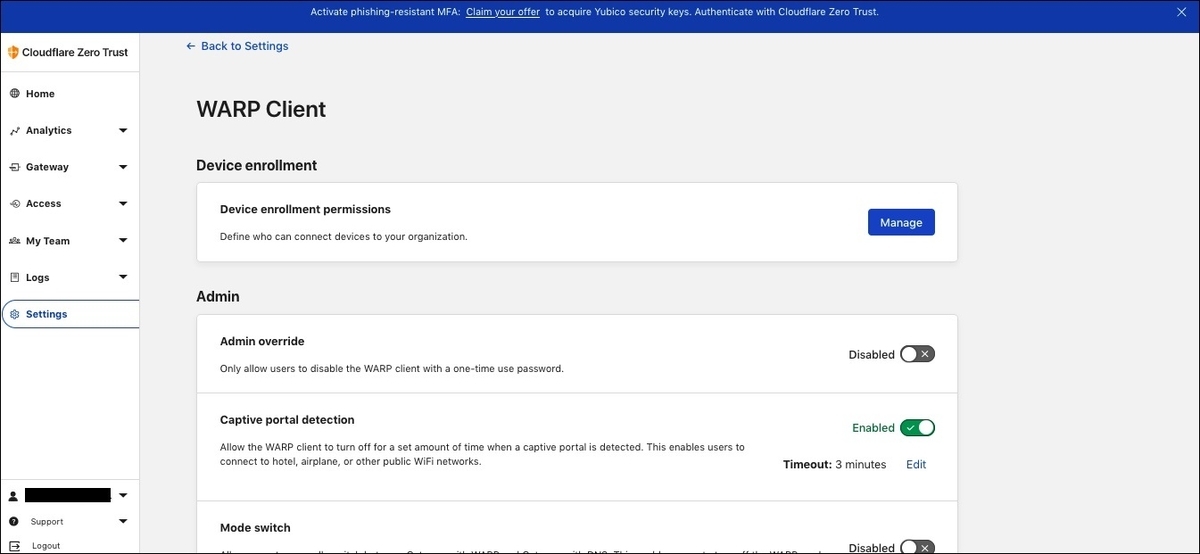Click Logout in the sidebar
1200x554 pixels.
46,546
